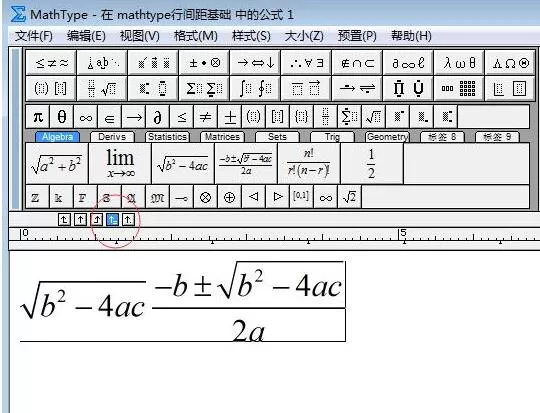This screenshot has width=540, height=413.
Task: Insert the element-of symbol ∈
Action: (110, 117)
